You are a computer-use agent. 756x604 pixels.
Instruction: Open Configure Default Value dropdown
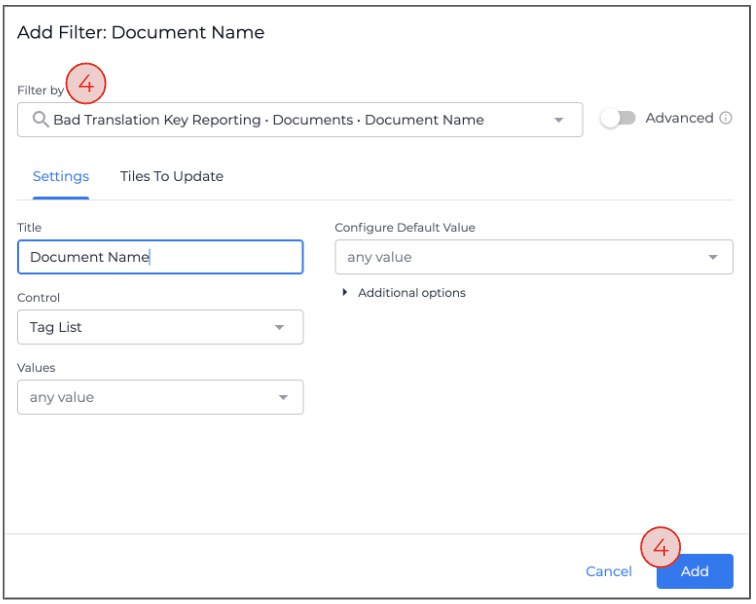(x=534, y=257)
